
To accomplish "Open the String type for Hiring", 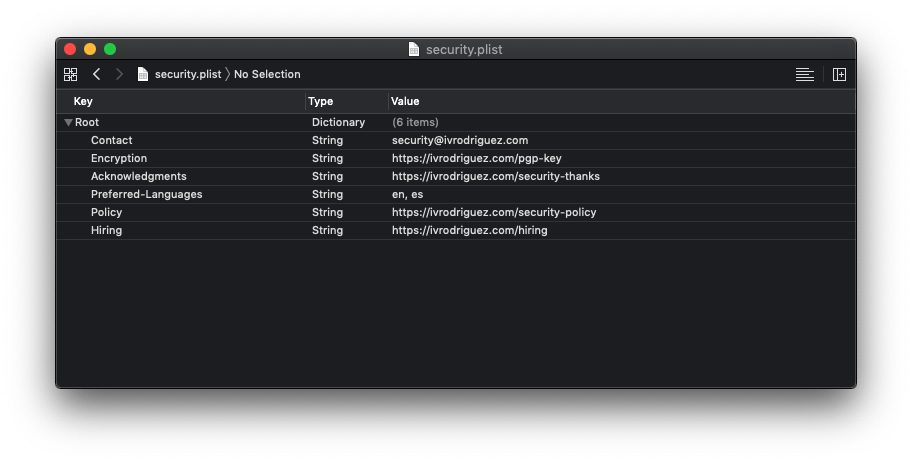I will click(327, 230).
